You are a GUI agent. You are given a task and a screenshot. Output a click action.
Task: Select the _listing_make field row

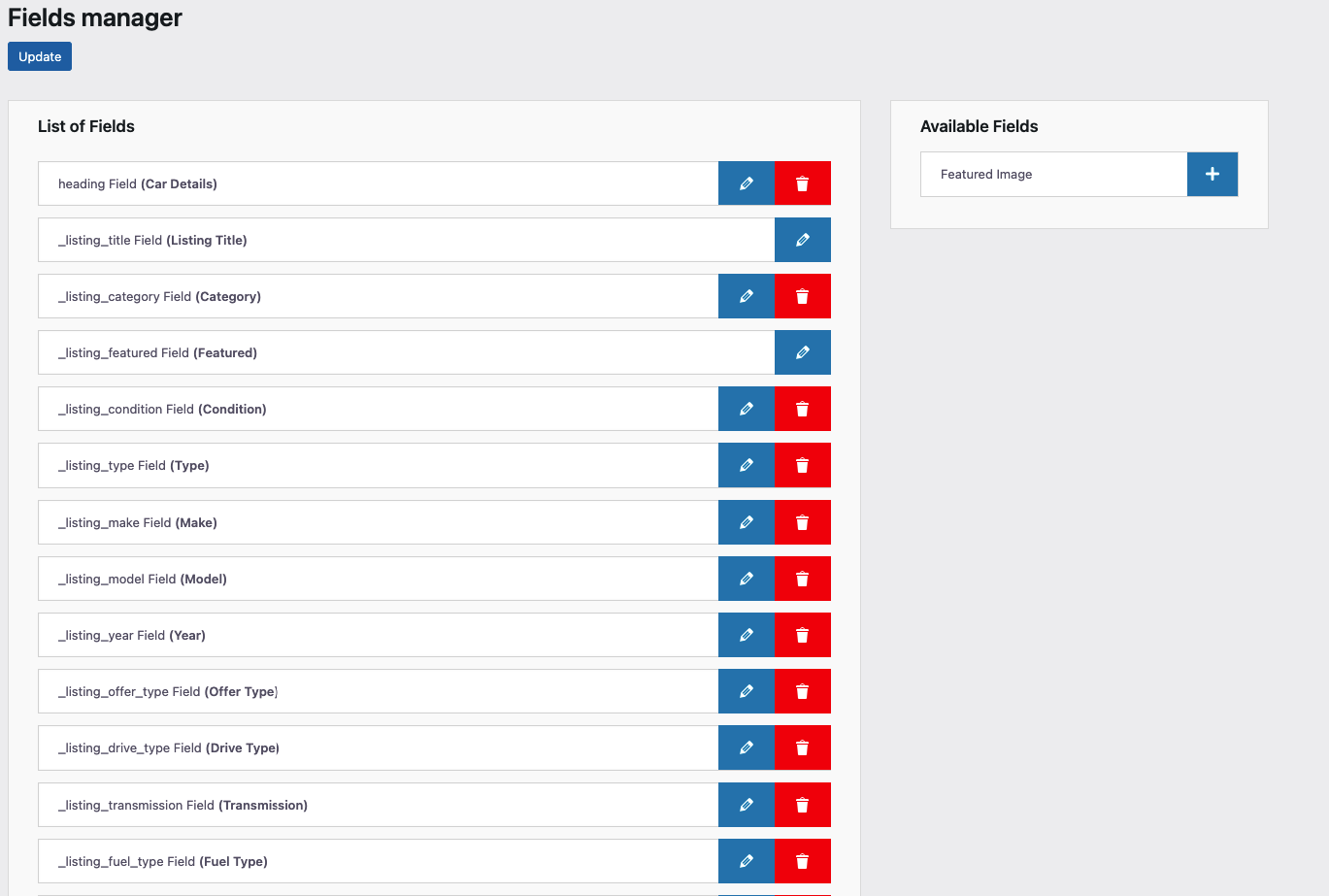[x=377, y=522]
